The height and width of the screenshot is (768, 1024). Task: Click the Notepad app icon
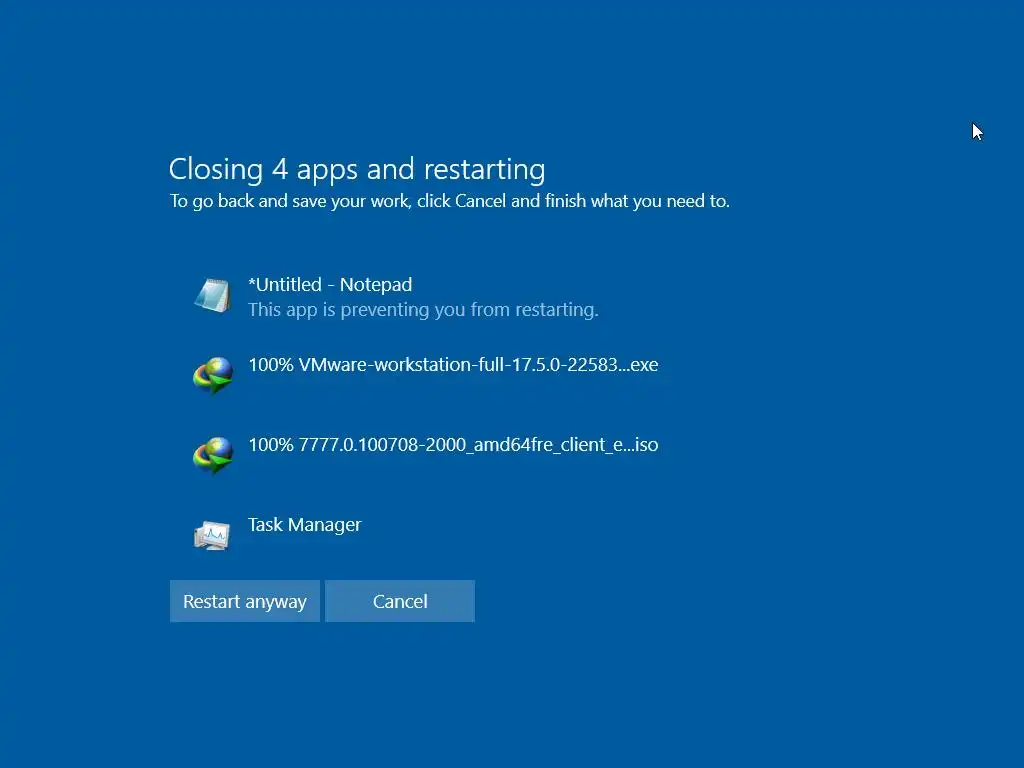(213, 295)
